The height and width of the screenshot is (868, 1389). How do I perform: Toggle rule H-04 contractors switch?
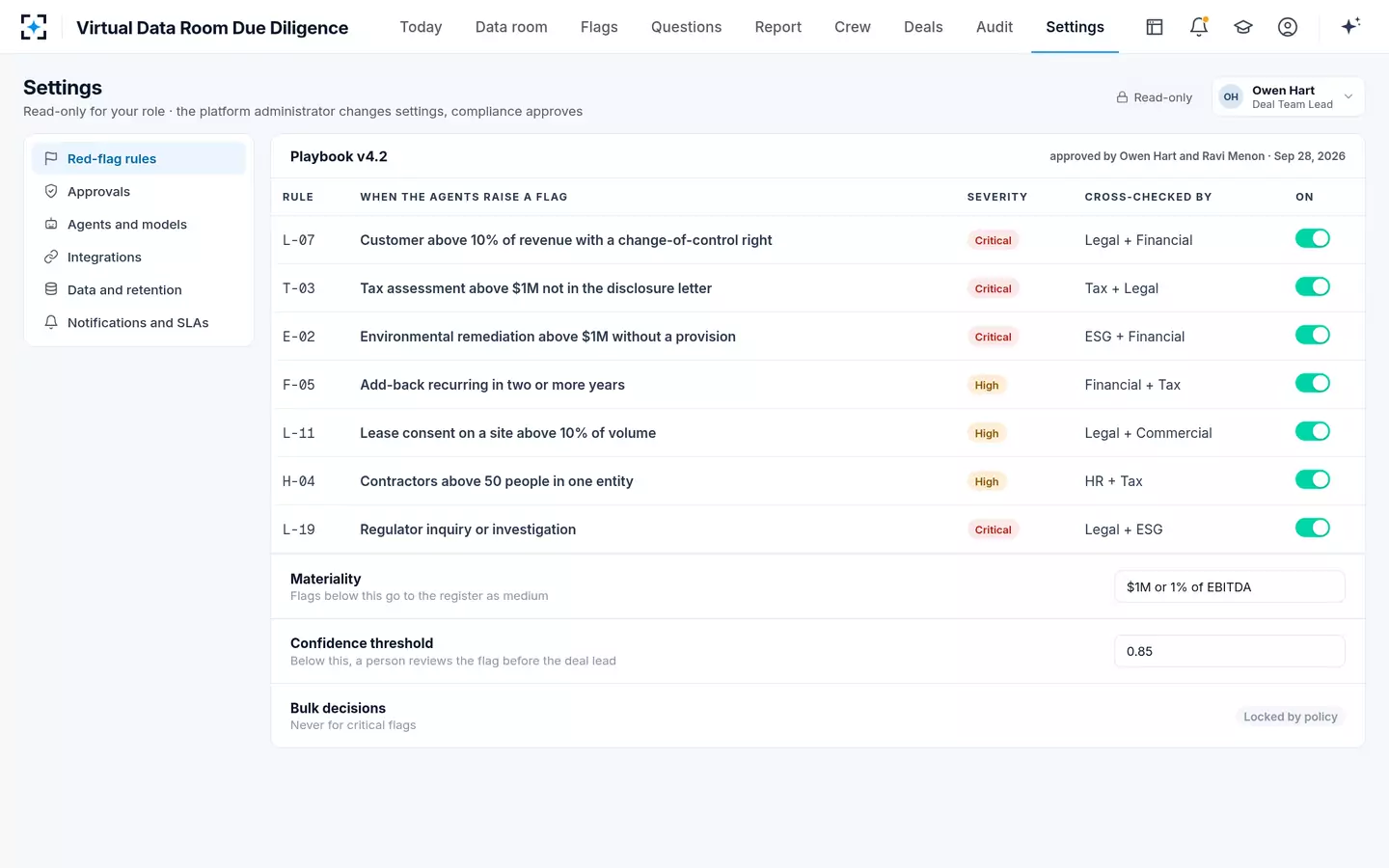[x=1312, y=479]
